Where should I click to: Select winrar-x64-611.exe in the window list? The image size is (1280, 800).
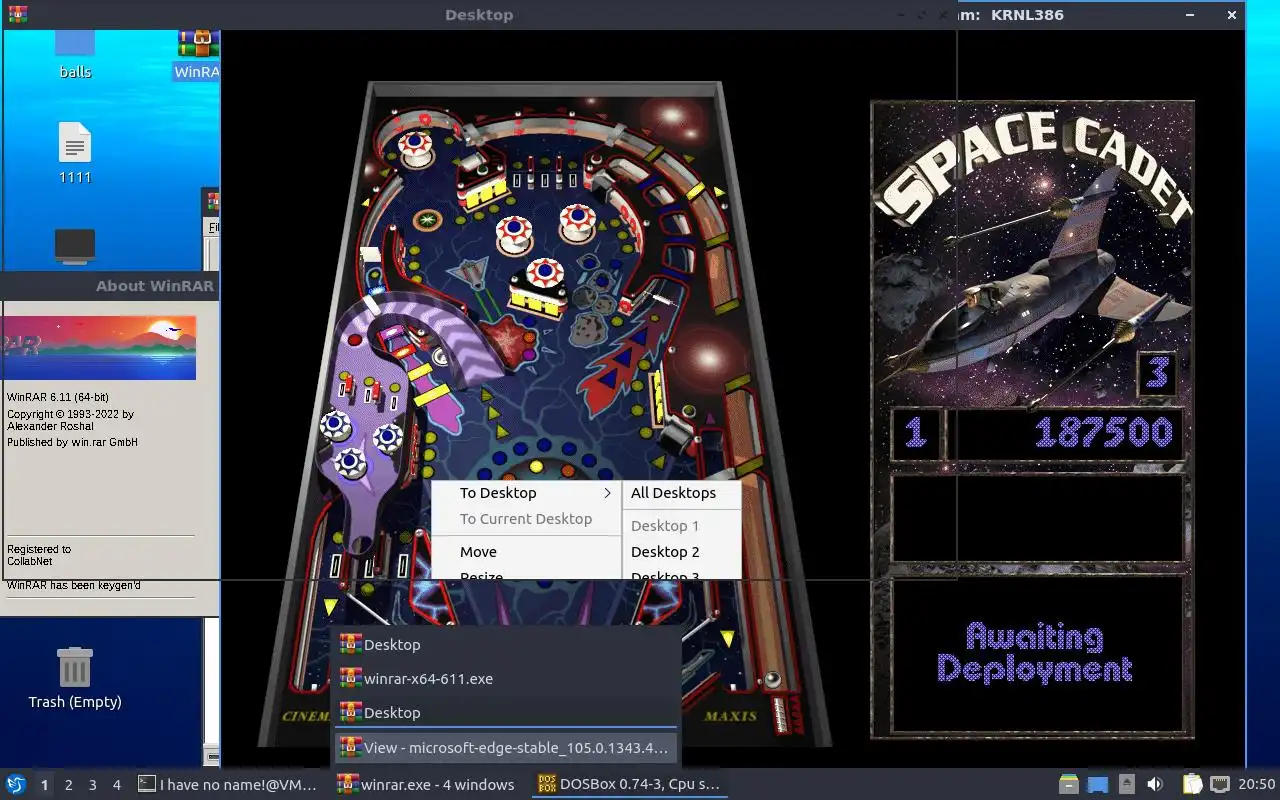(506, 679)
